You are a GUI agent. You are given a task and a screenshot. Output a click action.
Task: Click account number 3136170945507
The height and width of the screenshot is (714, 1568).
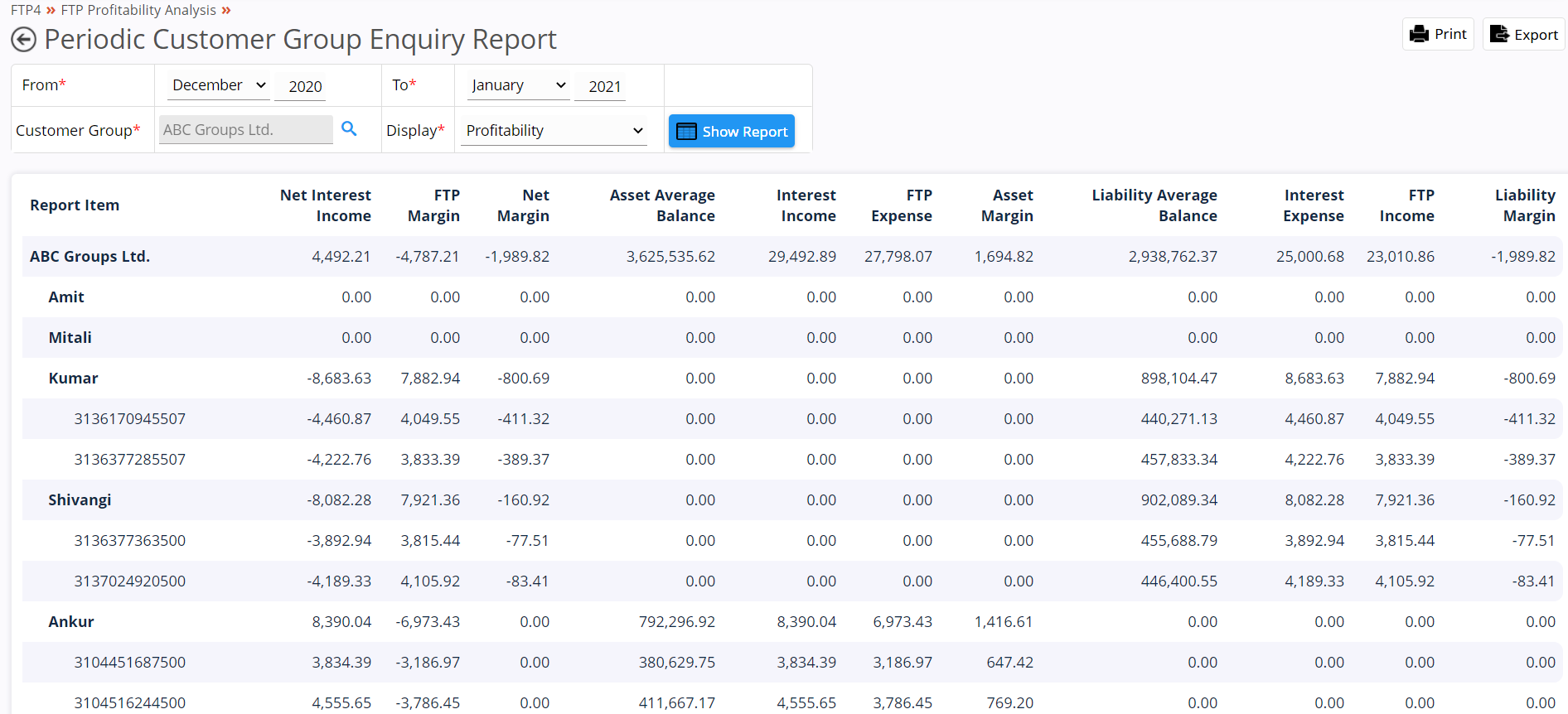(130, 419)
